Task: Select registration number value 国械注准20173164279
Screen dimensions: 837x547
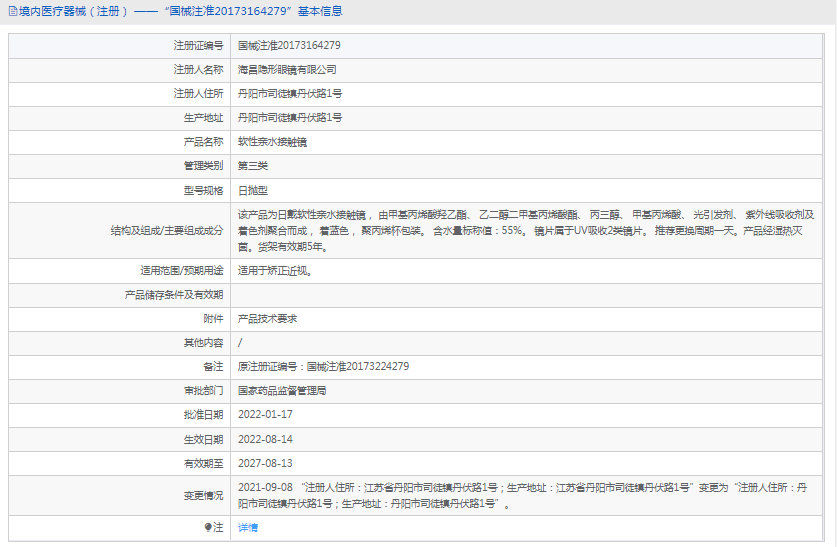Action: point(289,46)
